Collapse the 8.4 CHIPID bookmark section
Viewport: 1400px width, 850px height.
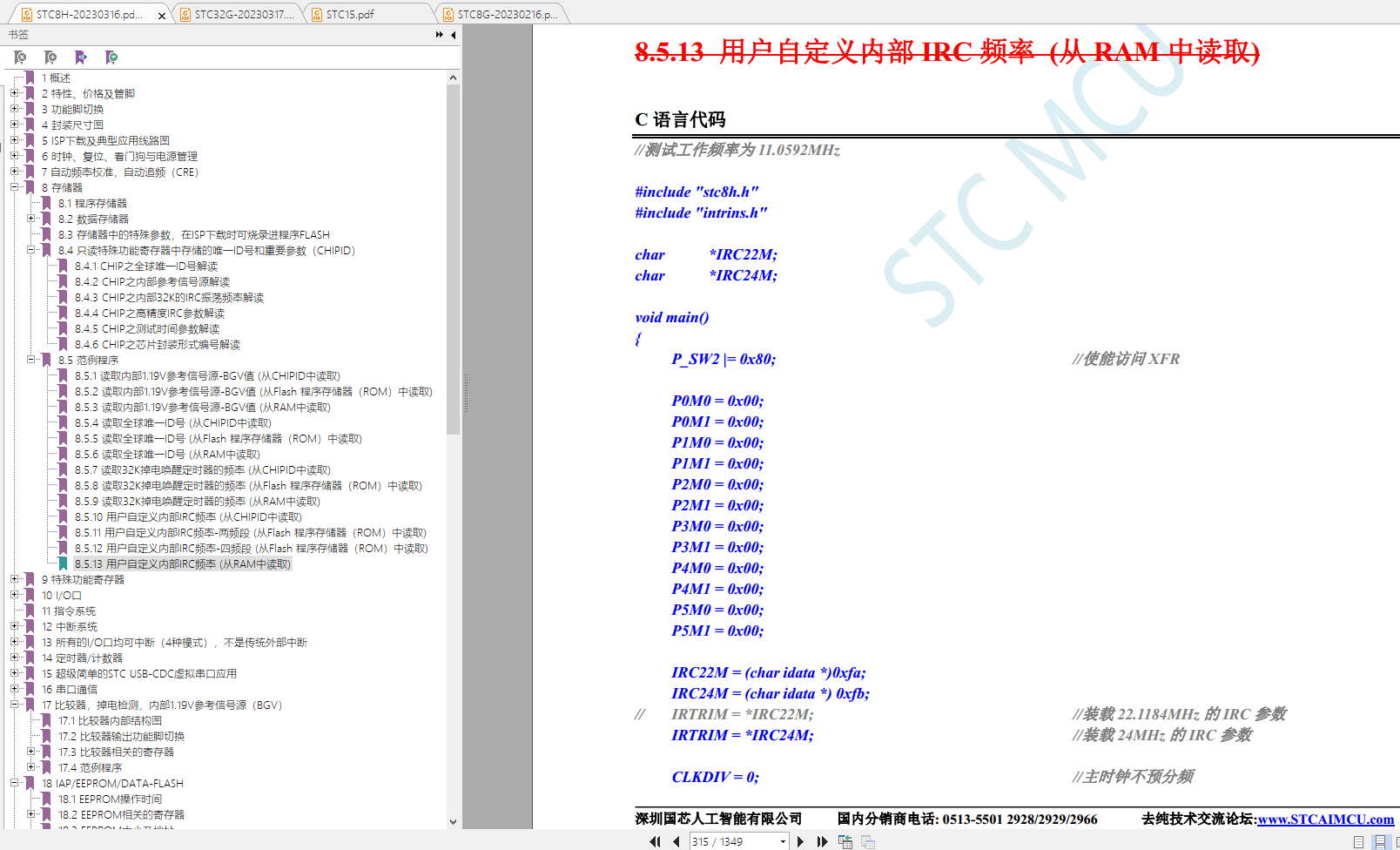click(31, 251)
